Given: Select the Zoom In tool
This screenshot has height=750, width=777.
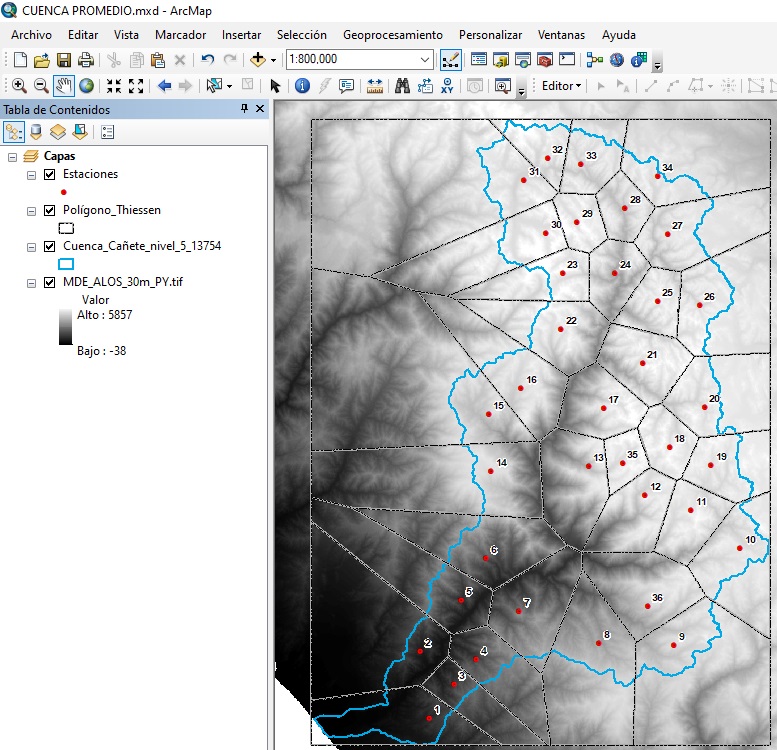Looking at the screenshot, I should (x=19, y=86).
